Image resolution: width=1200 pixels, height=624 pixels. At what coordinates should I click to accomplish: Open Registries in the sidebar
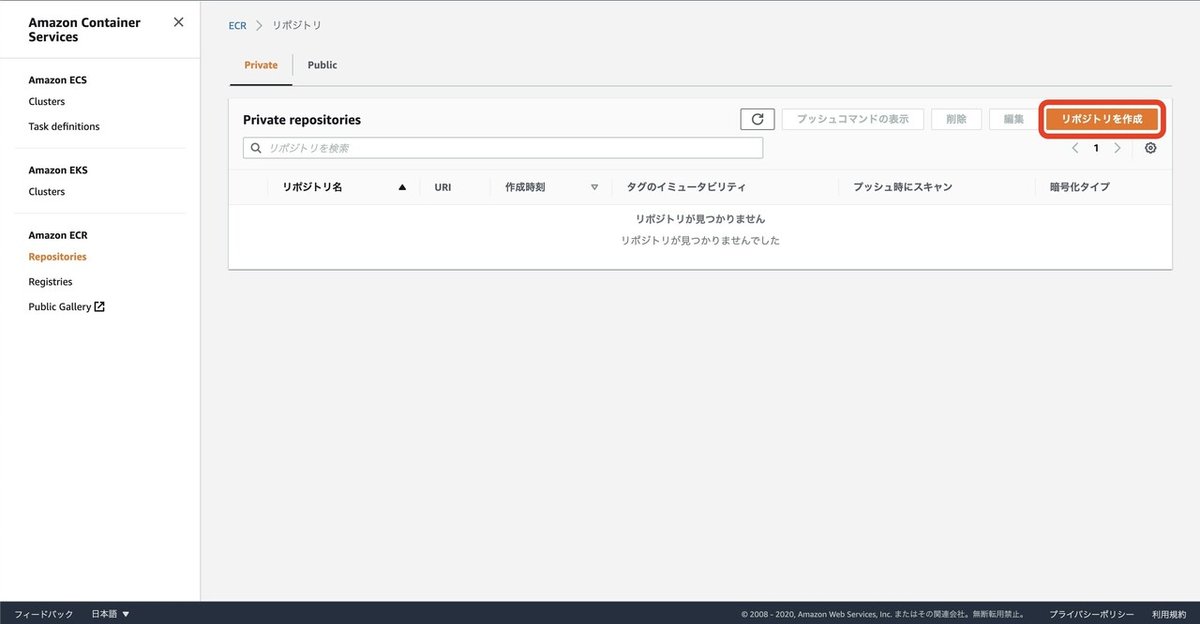48,281
